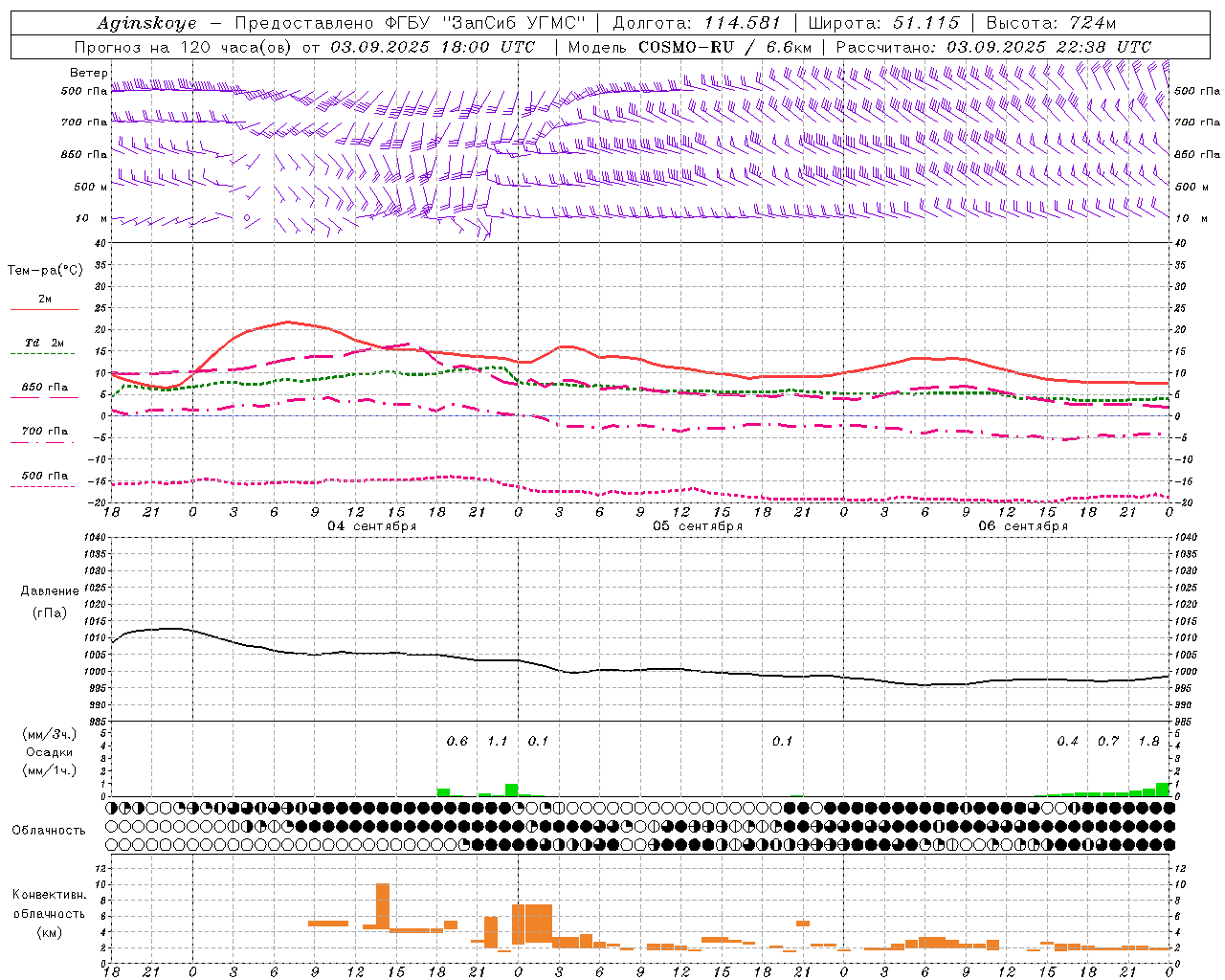Click the "(мм/3ч.)" unit label
This screenshot has height=980, width=1225.
[x=49, y=734]
